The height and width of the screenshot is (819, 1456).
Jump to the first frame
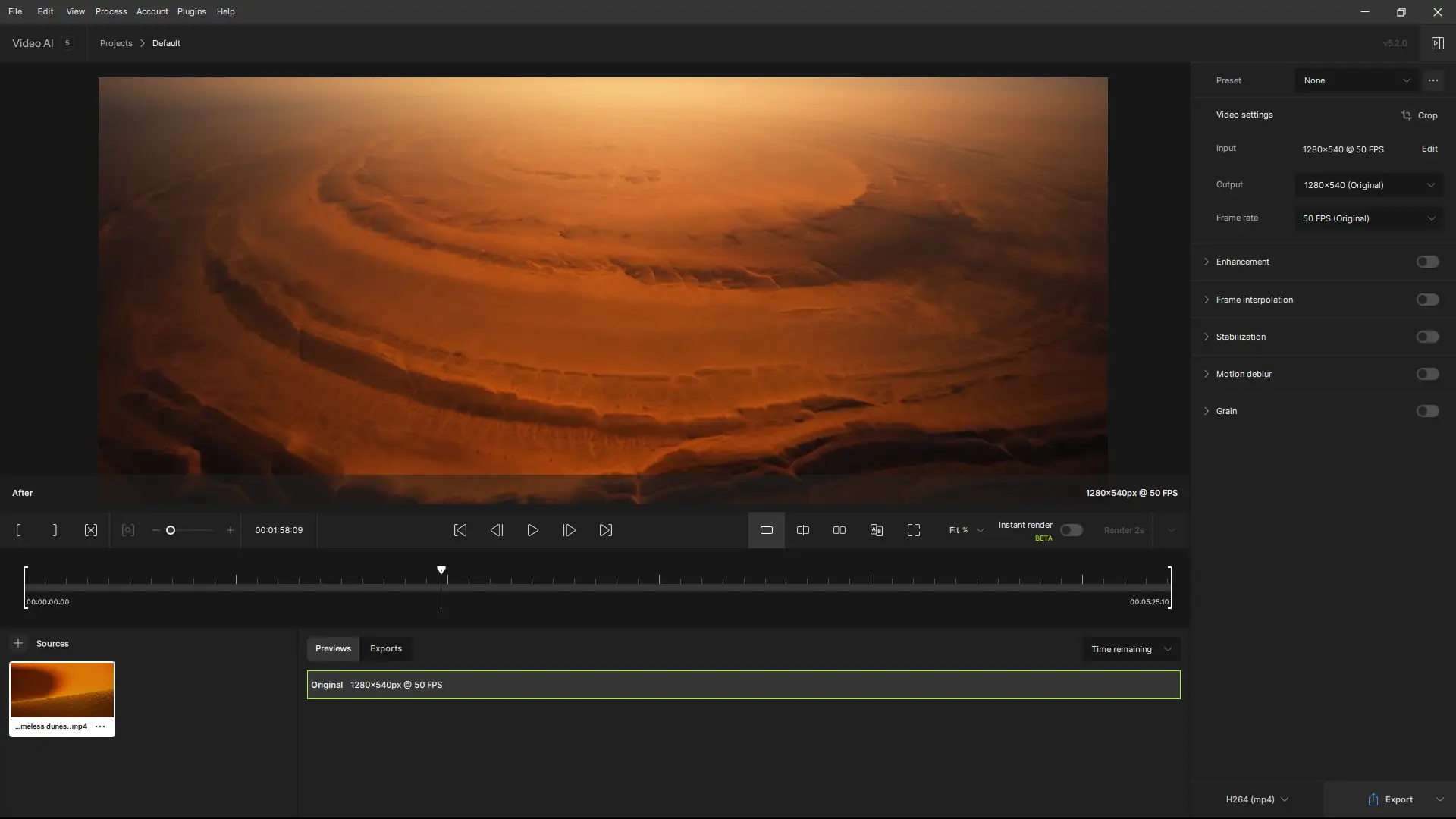tap(460, 530)
